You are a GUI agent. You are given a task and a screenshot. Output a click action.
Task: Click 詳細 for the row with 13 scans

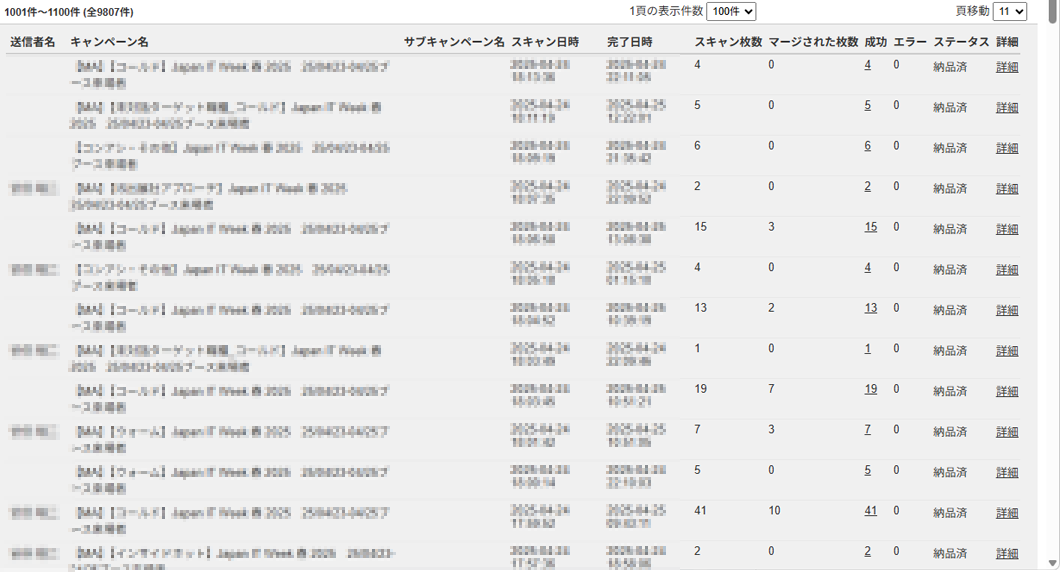(x=1007, y=309)
